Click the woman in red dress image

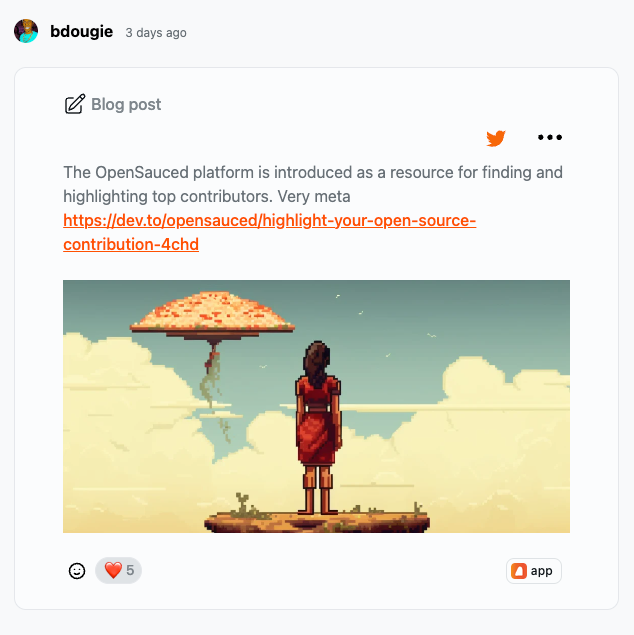[x=318, y=427]
